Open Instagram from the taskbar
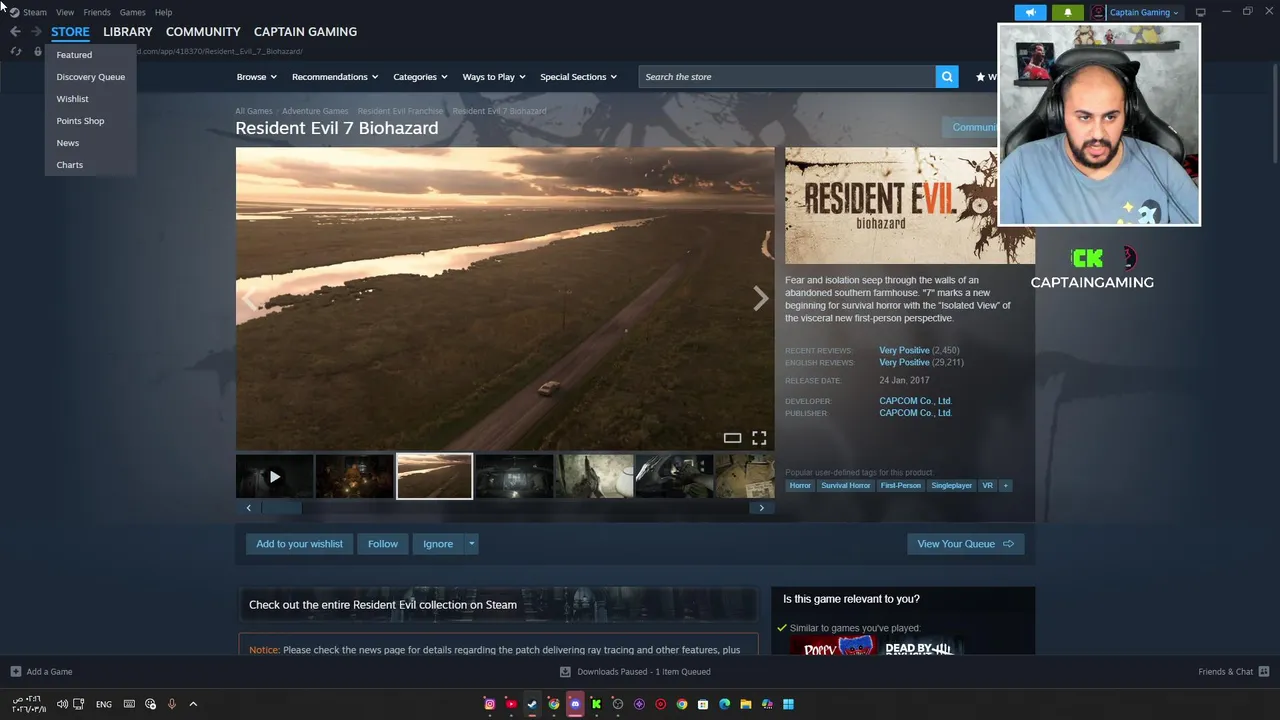 coord(489,704)
